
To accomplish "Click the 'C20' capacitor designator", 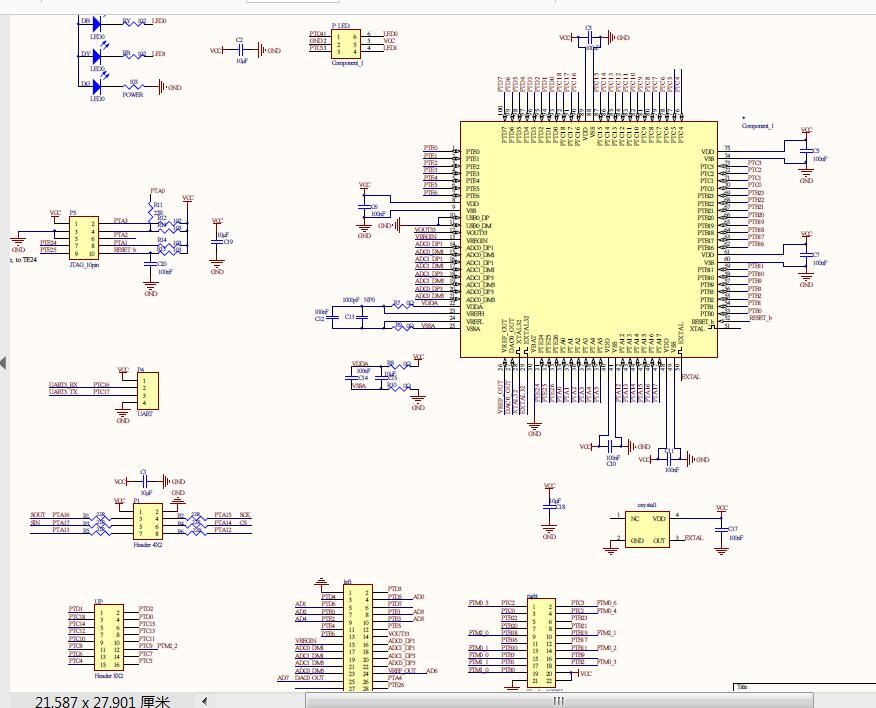I will pos(162,264).
